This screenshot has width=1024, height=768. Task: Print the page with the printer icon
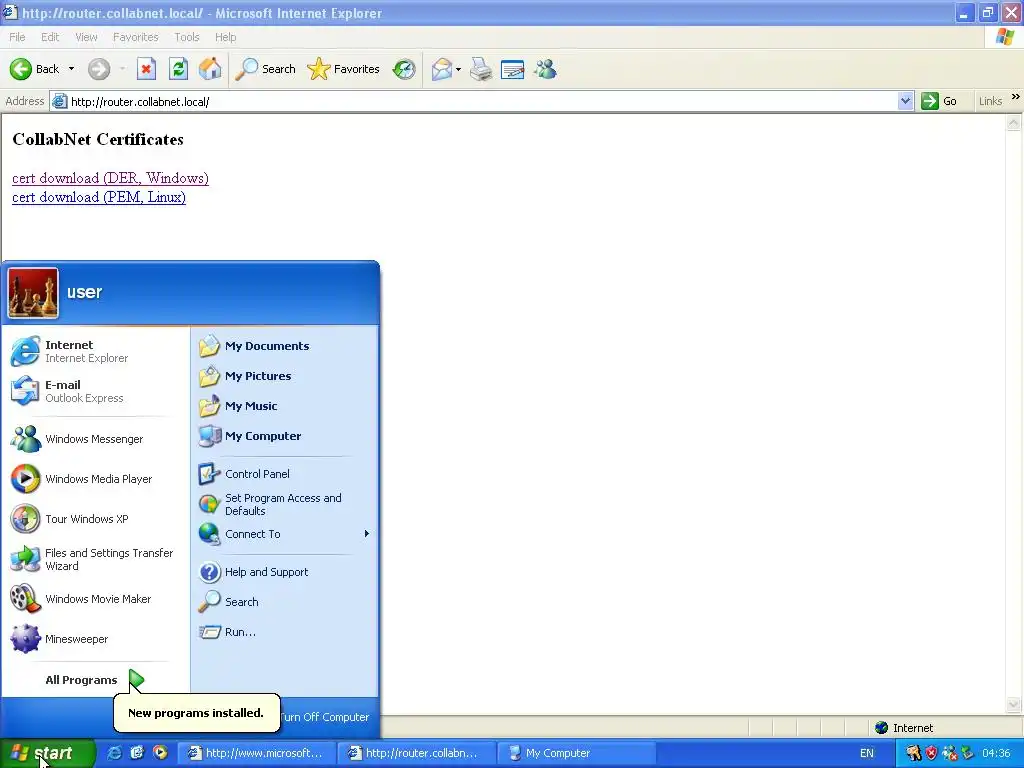click(481, 69)
